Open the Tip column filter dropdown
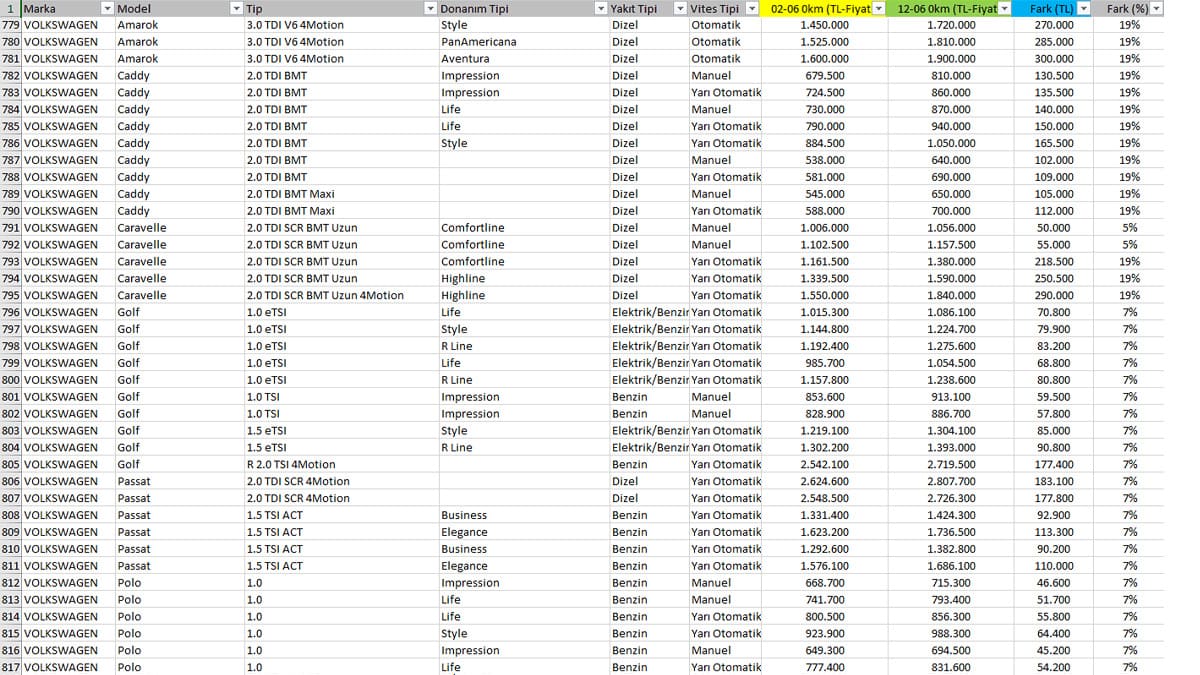Viewport: 1200px width, 675px height. 430,8
